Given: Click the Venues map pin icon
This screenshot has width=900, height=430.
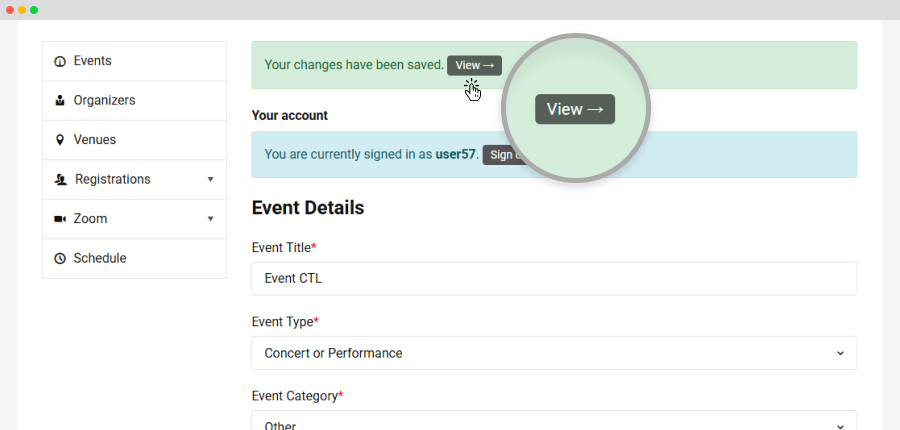Looking at the screenshot, I should coord(60,140).
